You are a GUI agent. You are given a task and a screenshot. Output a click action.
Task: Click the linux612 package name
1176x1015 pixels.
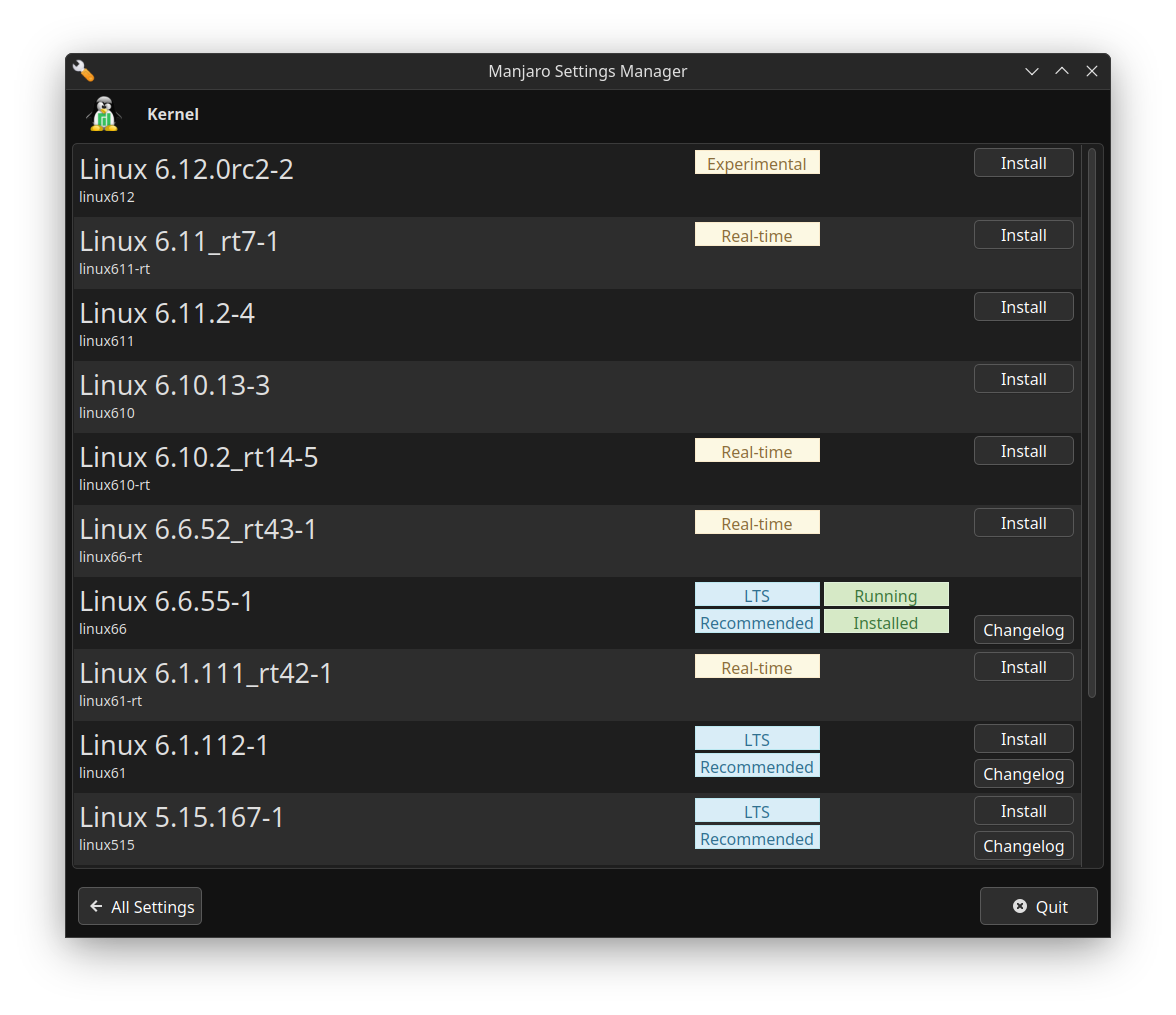(x=106, y=197)
